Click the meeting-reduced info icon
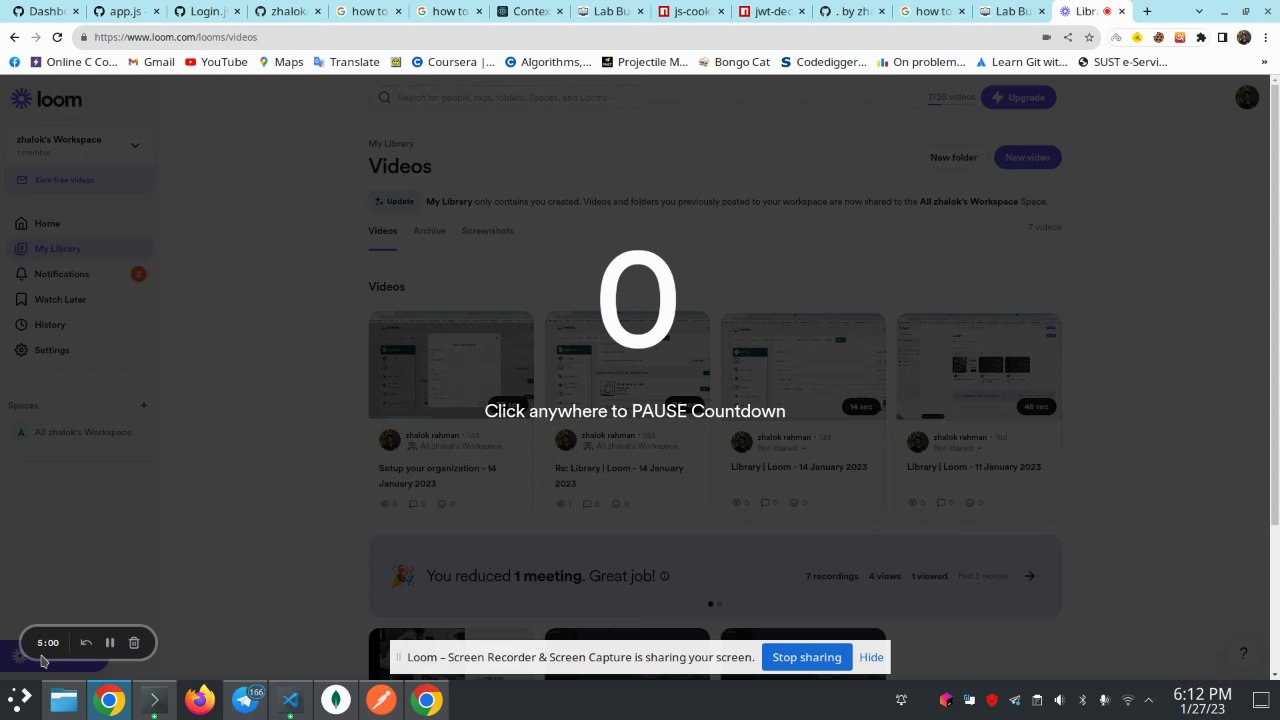This screenshot has width=1280, height=720. tap(665, 576)
